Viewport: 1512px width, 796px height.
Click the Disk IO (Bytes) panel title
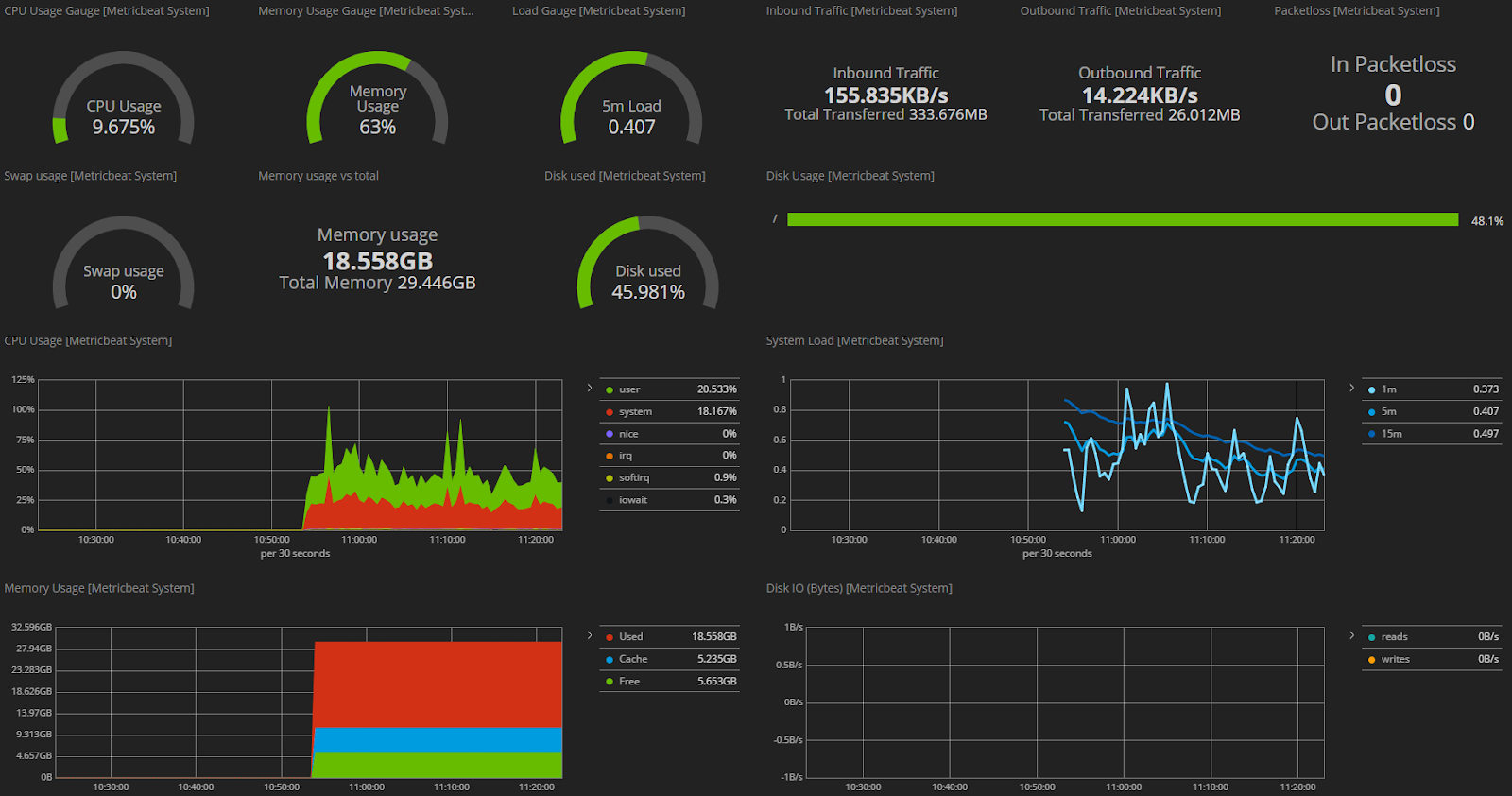[859, 588]
